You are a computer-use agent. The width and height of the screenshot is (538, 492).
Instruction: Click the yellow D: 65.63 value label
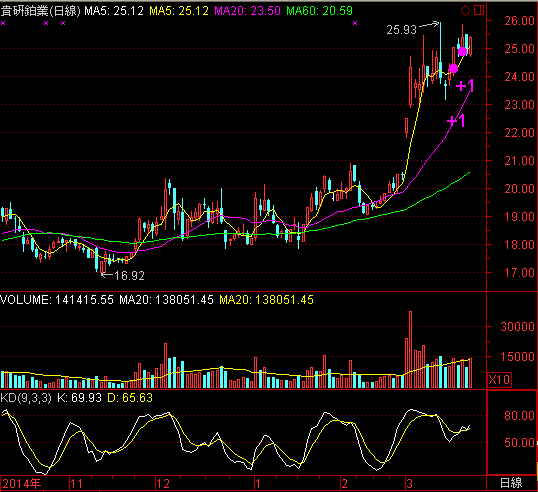coord(130,398)
